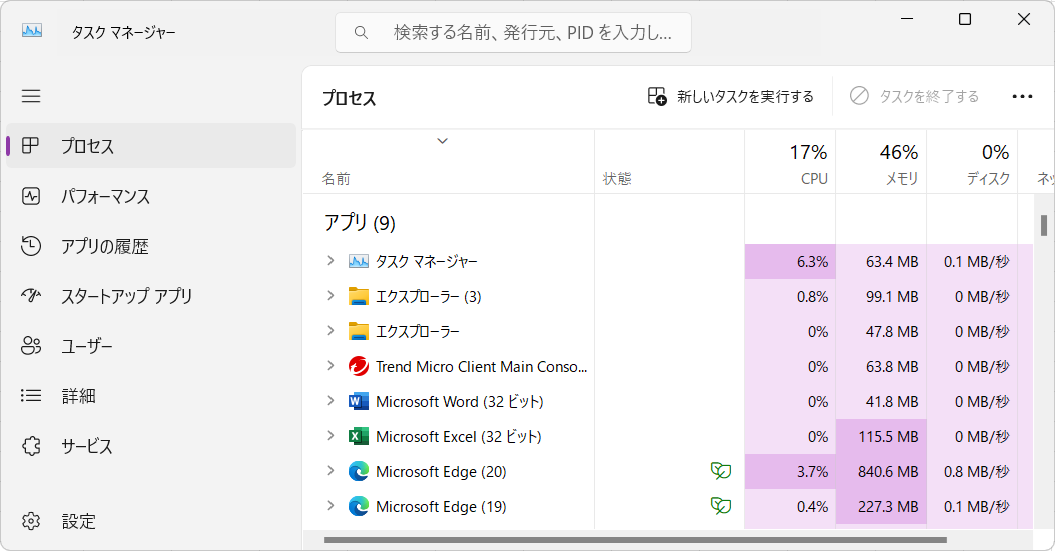The image size is (1055, 551).
Task: Open the サービス page in sidebar
Action: coord(87,446)
